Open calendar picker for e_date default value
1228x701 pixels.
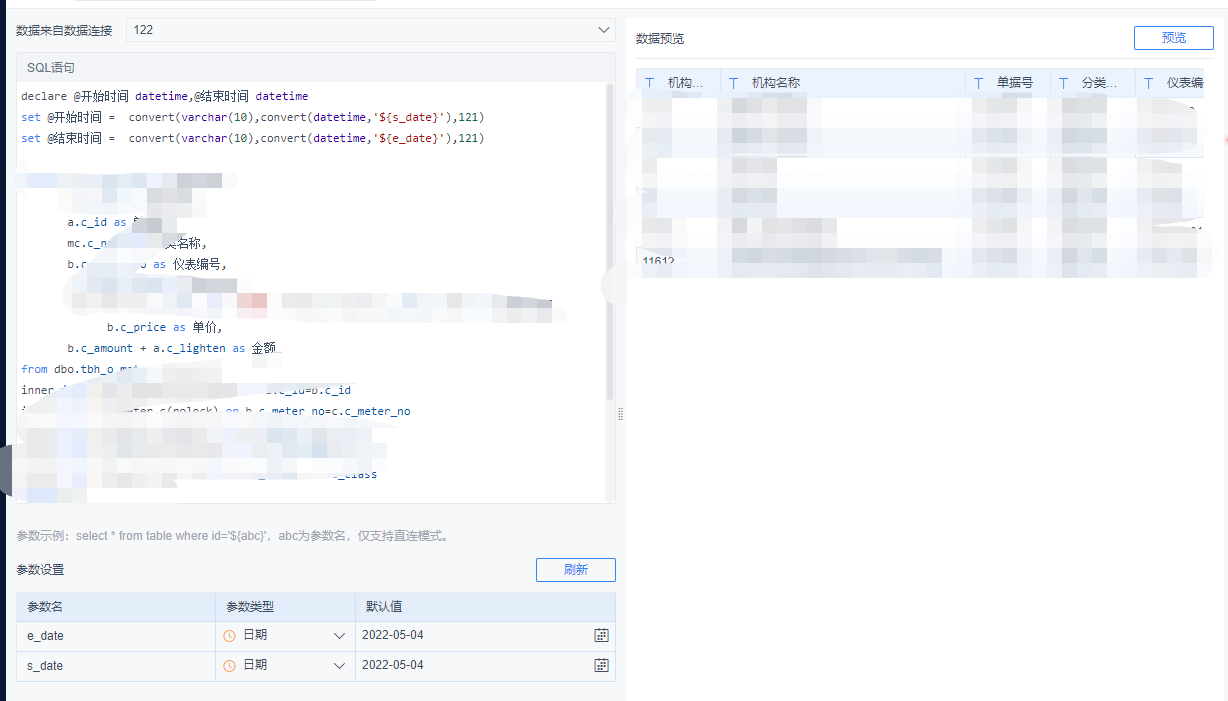pos(602,636)
